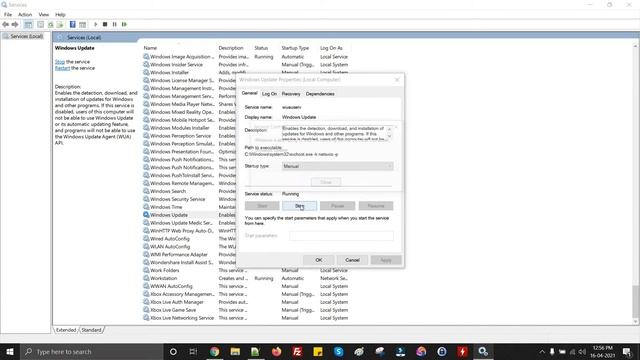Open the taskbar volume icon
Image resolution: width=640 pixels, height=360 pixels.
click(x=582, y=351)
